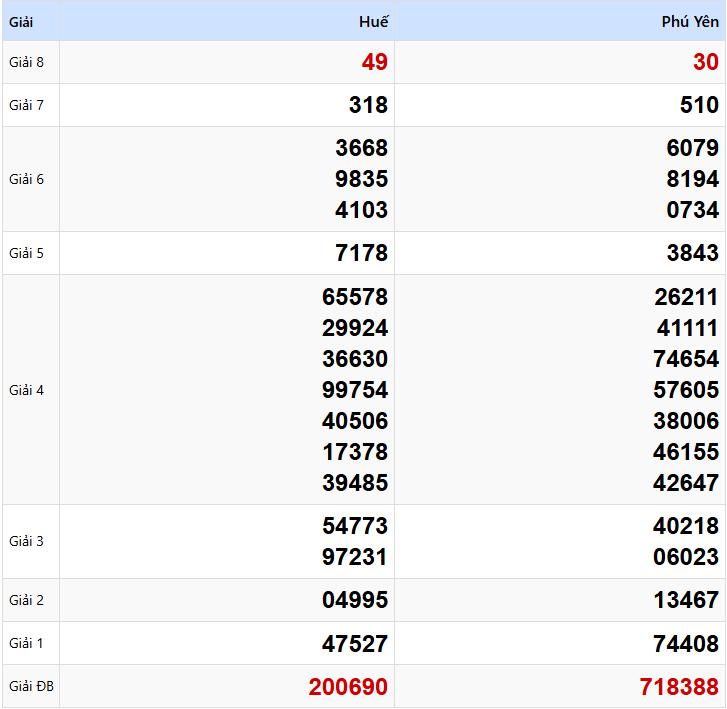The image size is (727, 709).
Task: Click Huế number 65578
Action: click(x=355, y=297)
